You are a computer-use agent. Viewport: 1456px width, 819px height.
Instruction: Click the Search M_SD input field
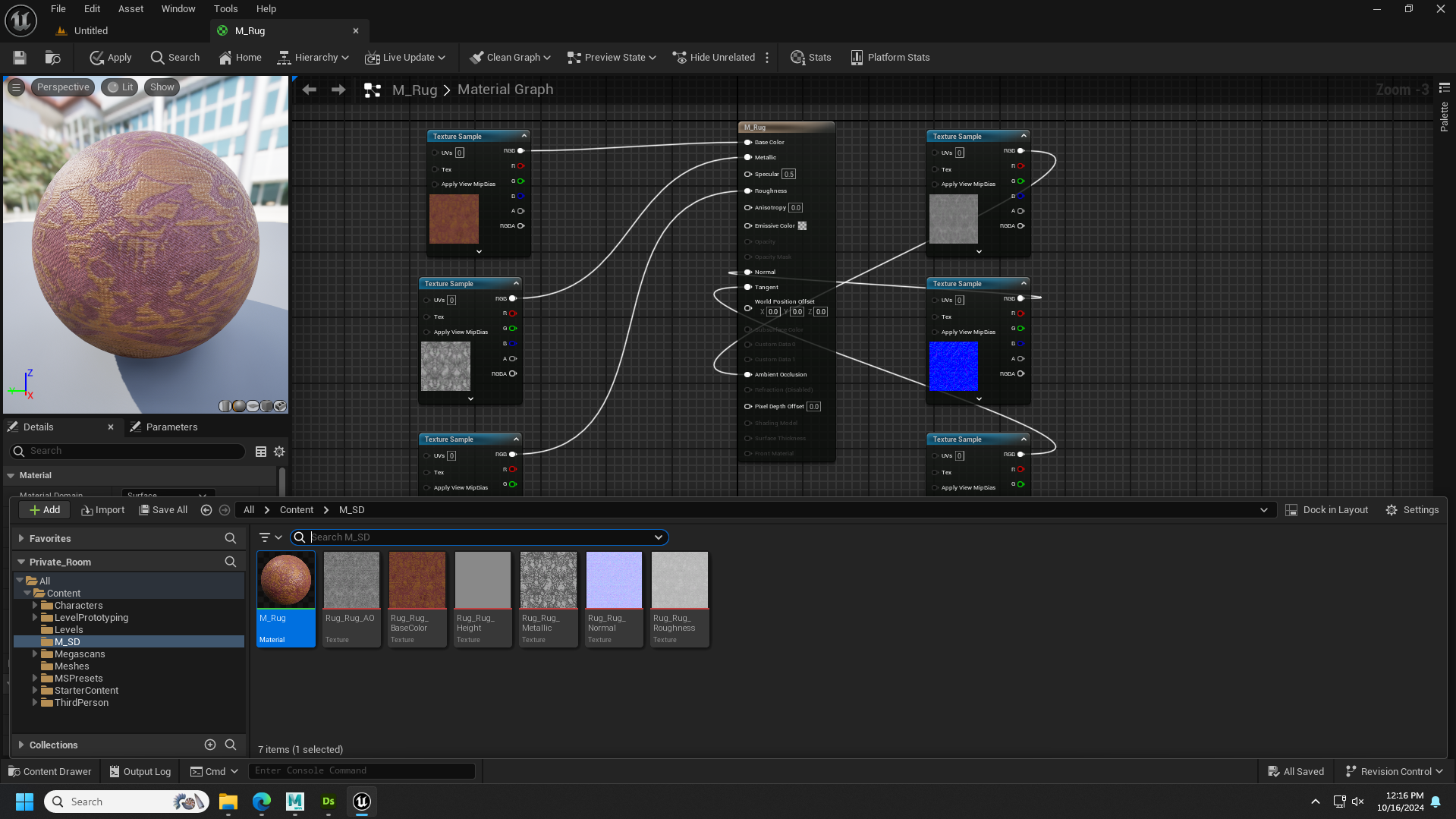[x=479, y=537]
